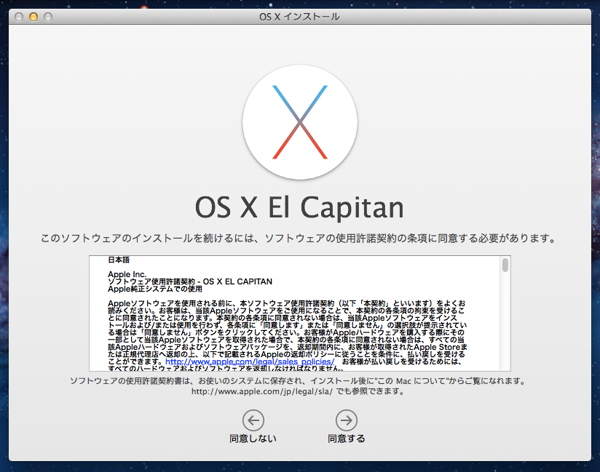Click the 同意する label
Screen dimensions: 600x472
346,439
